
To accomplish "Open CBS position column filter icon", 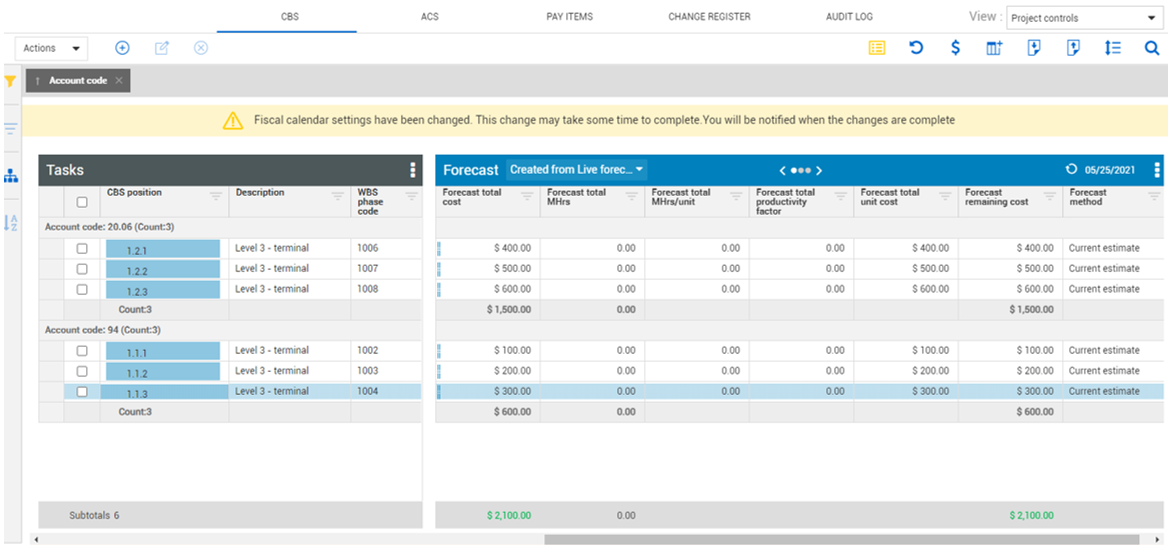I will pos(216,196).
